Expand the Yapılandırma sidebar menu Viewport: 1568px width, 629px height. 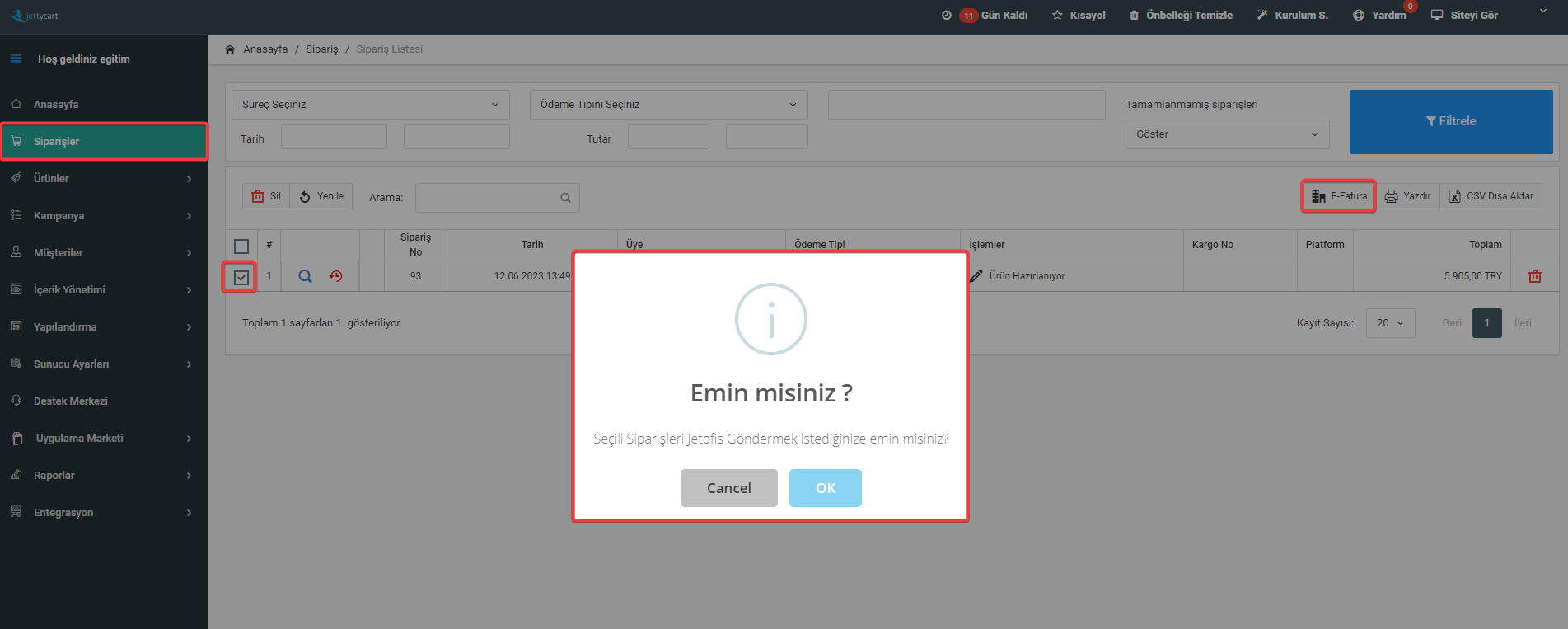104,327
